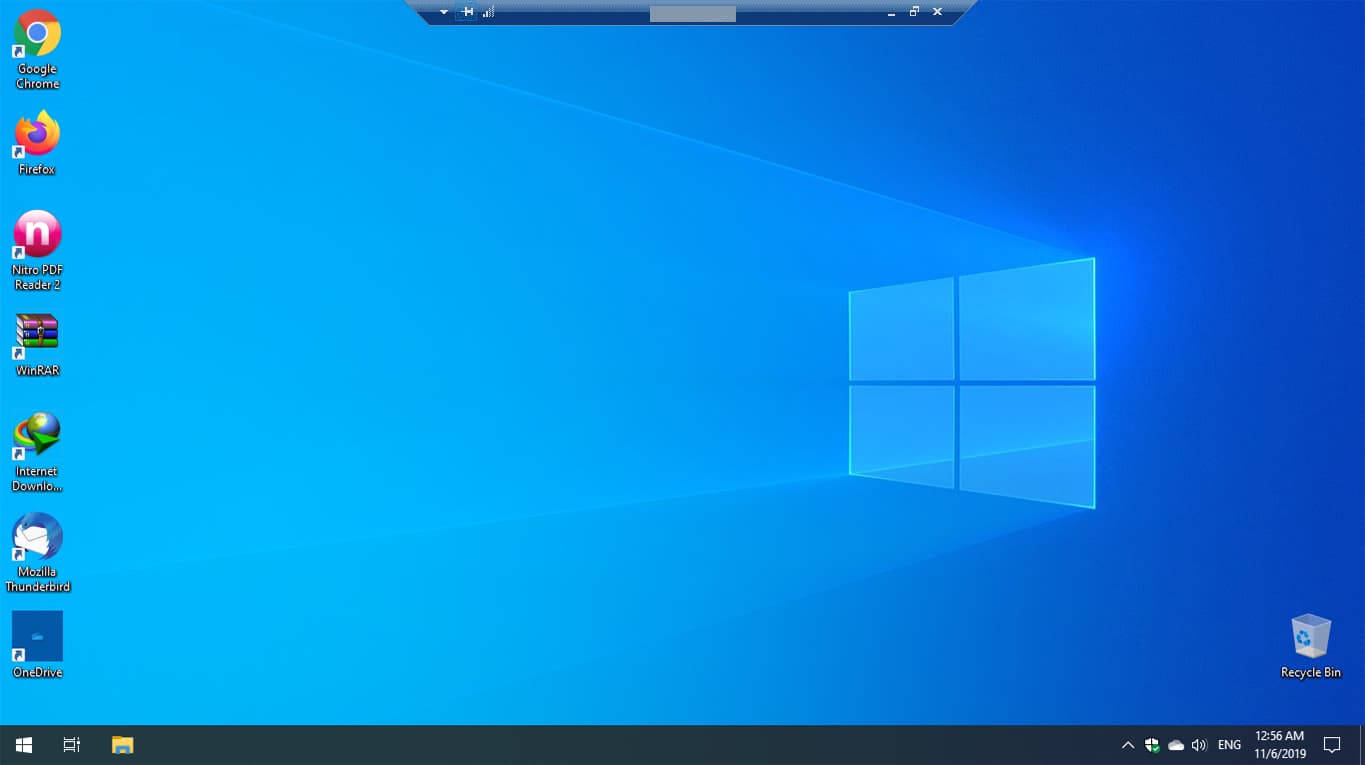The width and height of the screenshot is (1365, 765).
Task: View connection quality signal bars
Action: click(x=488, y=12)
